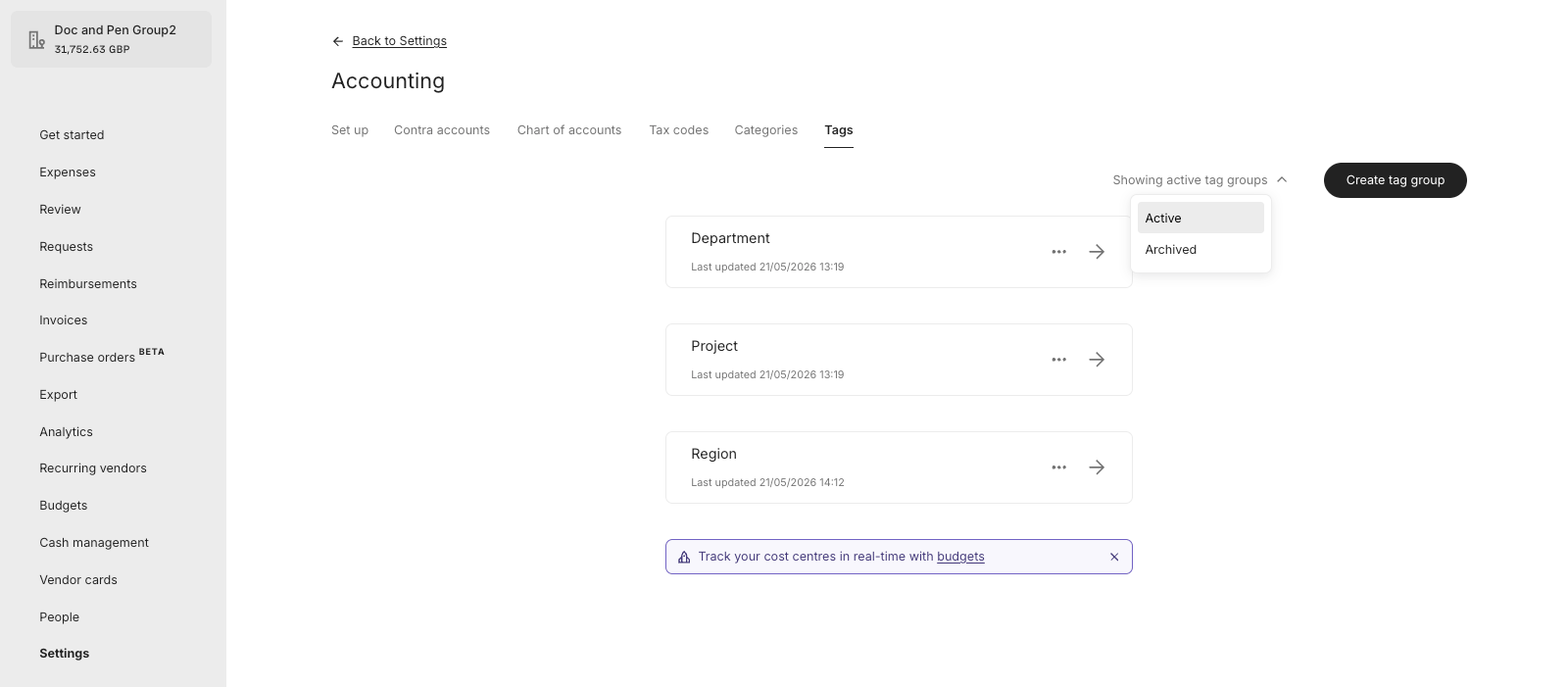
Task: Open the Doc and Pen Group2 company switcher
Action: point(111,39)
